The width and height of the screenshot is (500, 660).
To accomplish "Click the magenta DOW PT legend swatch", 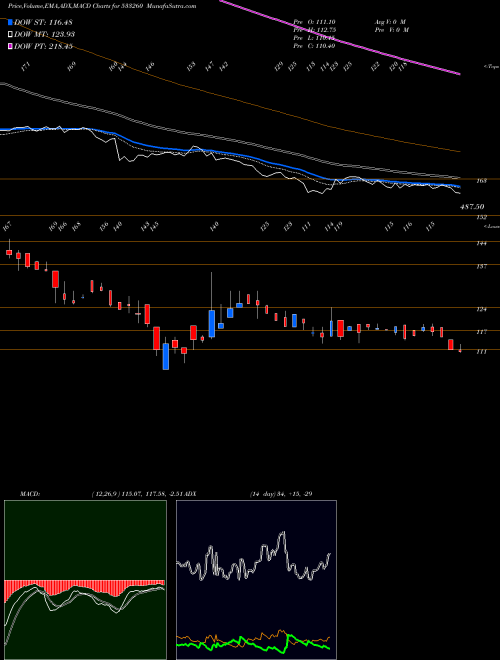I will click(10, 46).
